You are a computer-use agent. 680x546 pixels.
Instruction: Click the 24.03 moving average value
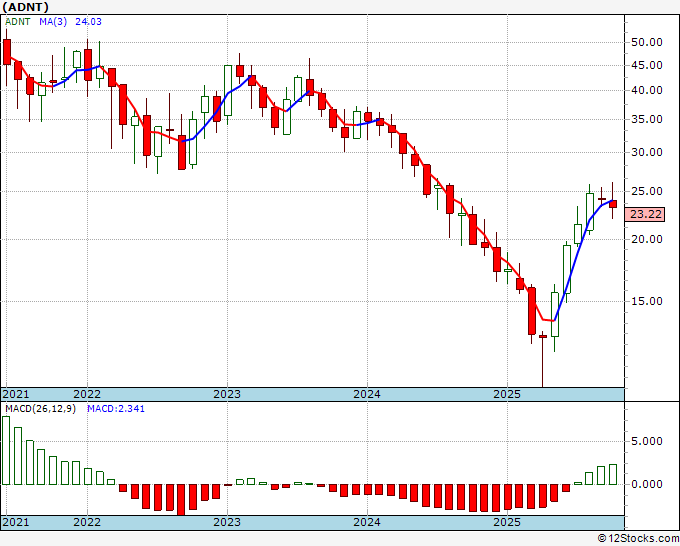pyautogui.click(x=88, y=22)
